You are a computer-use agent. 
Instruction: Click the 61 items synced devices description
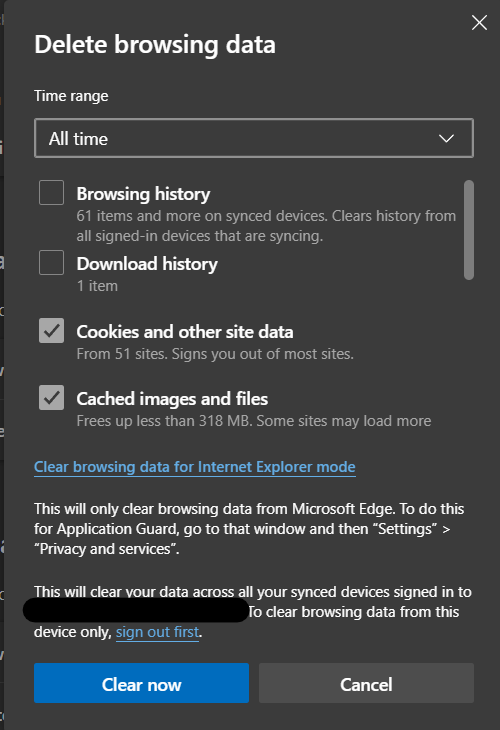click(x=266, y=226)
